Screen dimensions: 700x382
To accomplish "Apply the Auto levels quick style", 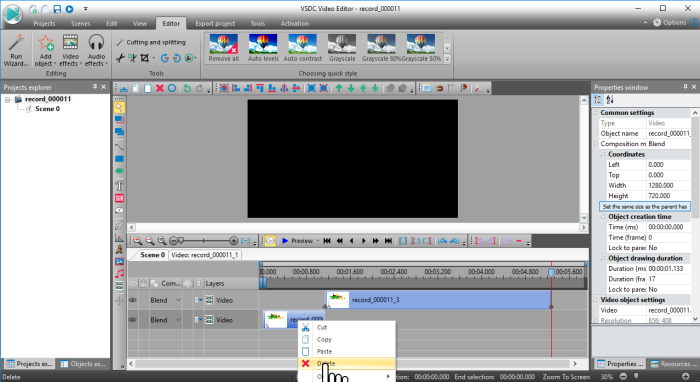I will pos(263,48).
